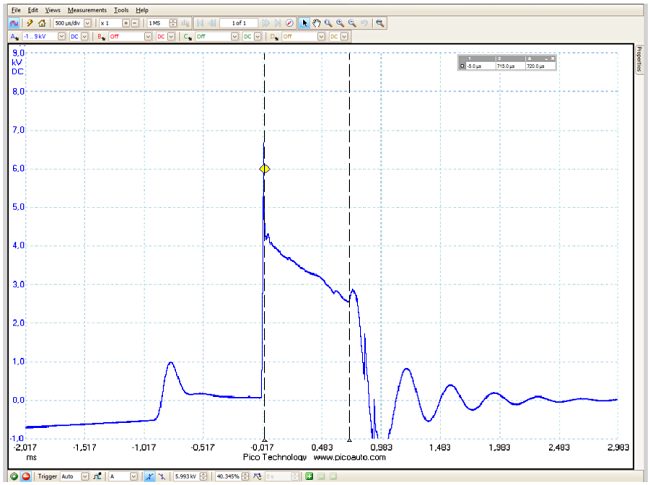Click the zoom in magnifier icon

pos(328,22)
